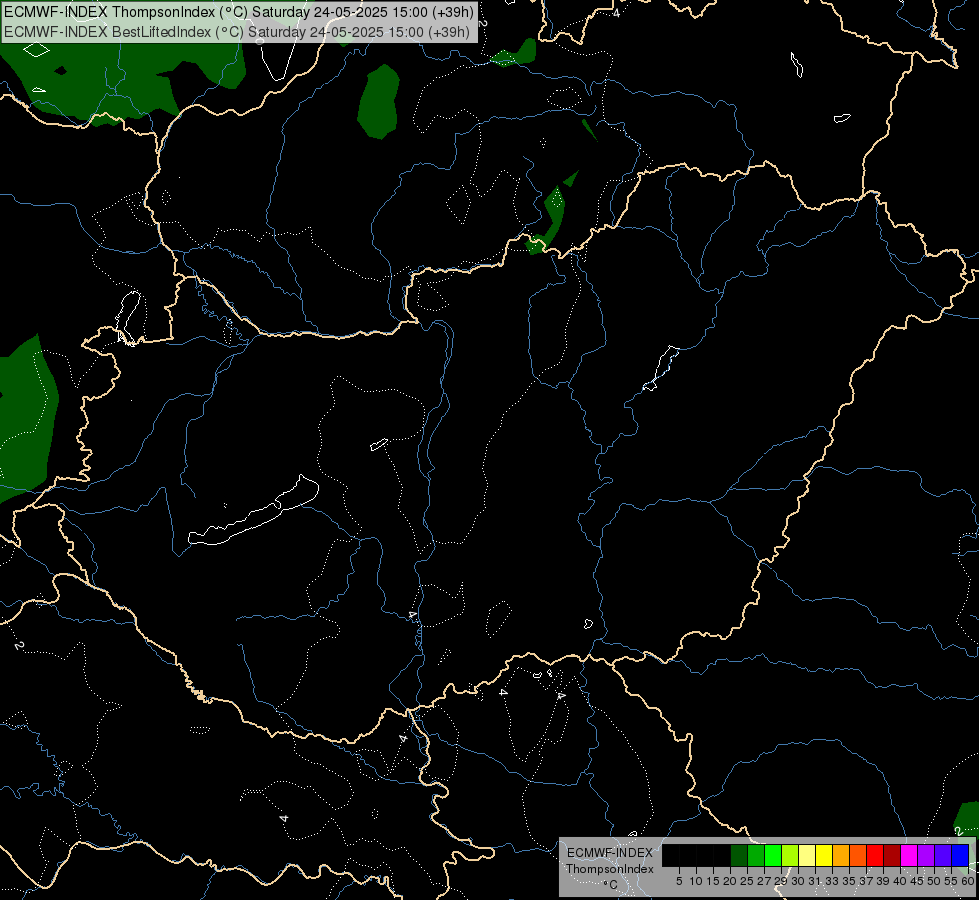Click the BestLiftedIndex title line

coord(237,32)
